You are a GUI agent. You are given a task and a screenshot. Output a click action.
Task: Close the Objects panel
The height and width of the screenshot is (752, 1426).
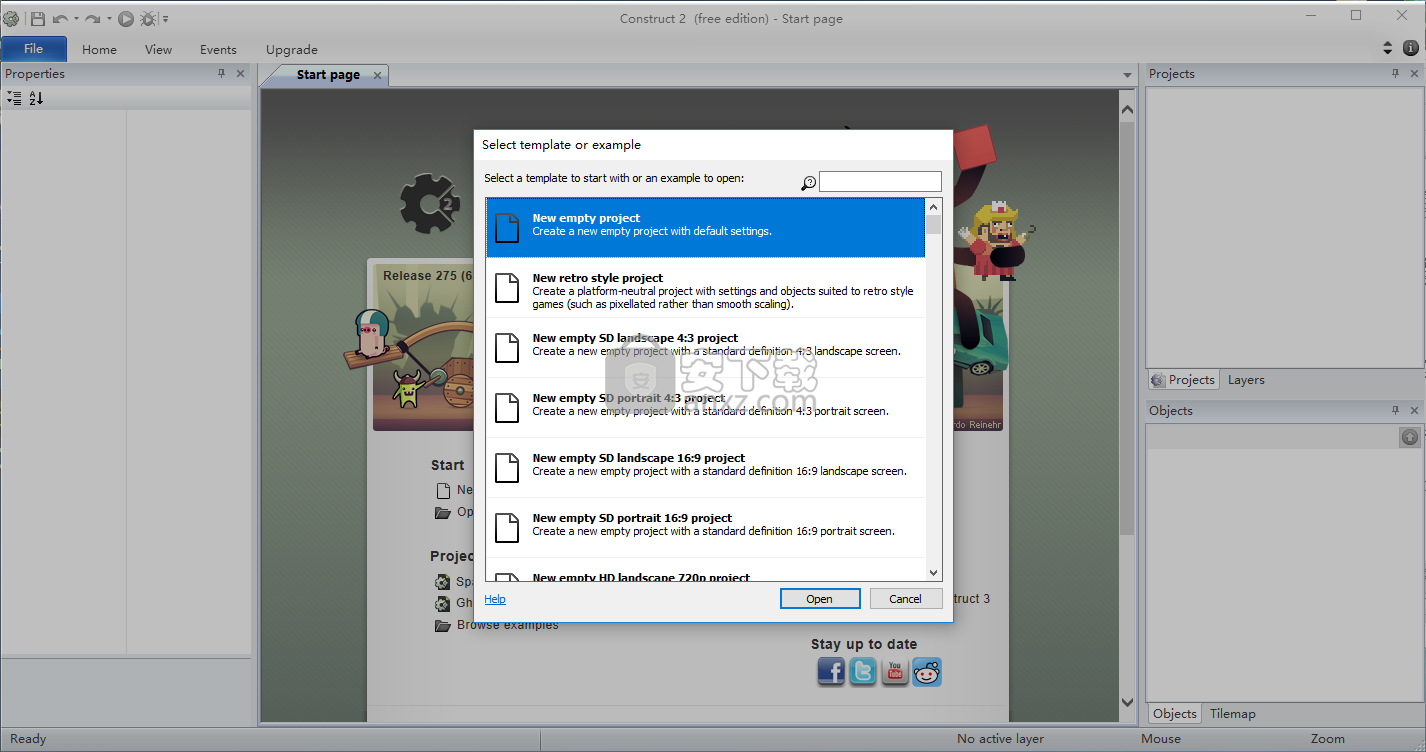(1414, 411)
